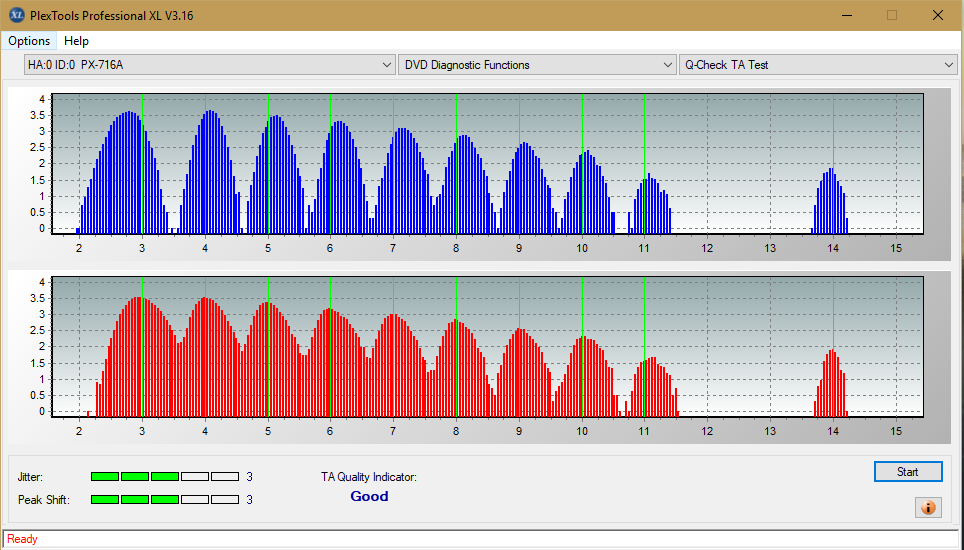
Task: Click the Jitter value 3
Action: [x=250, y=477]
